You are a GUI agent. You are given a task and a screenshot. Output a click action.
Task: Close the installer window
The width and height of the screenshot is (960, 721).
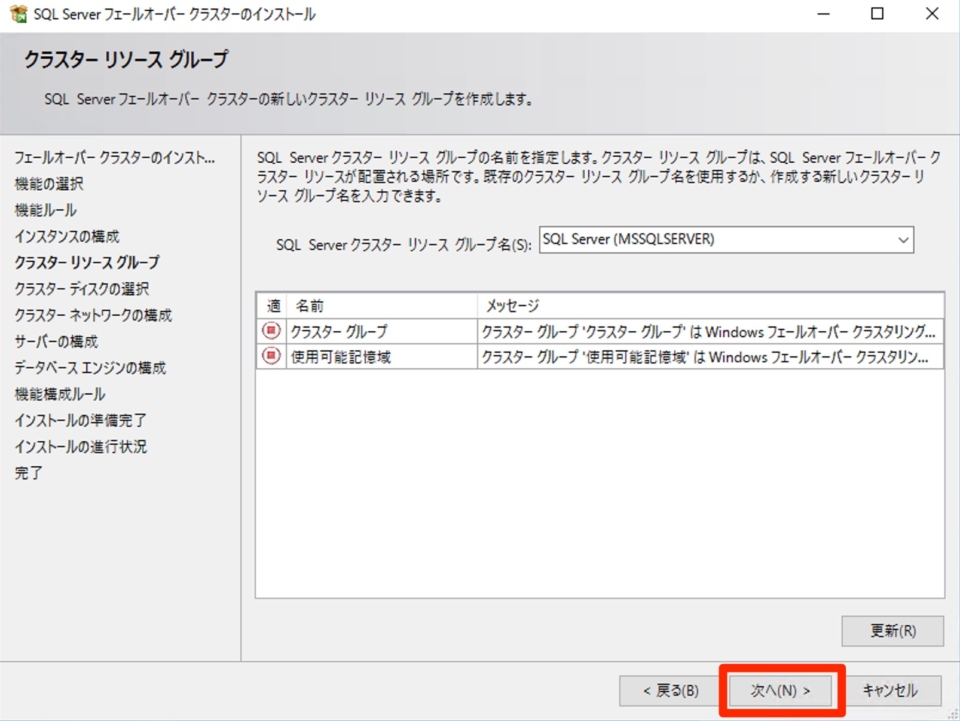click(932, 13)
